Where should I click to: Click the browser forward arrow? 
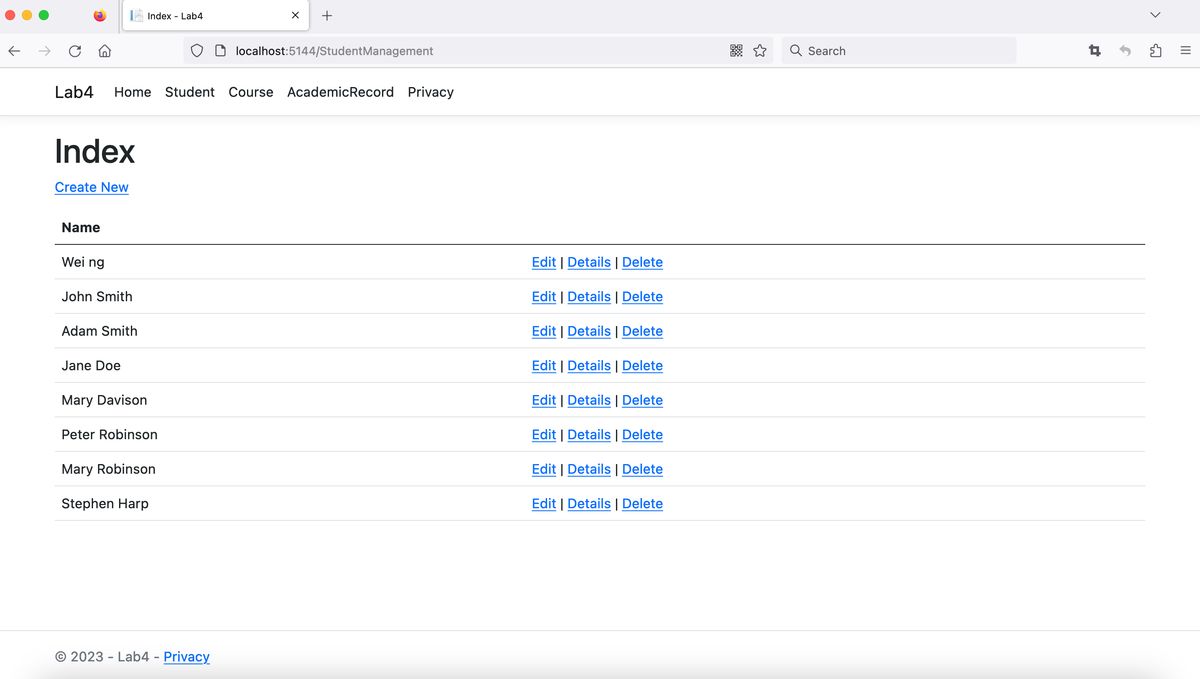(44, 51)
